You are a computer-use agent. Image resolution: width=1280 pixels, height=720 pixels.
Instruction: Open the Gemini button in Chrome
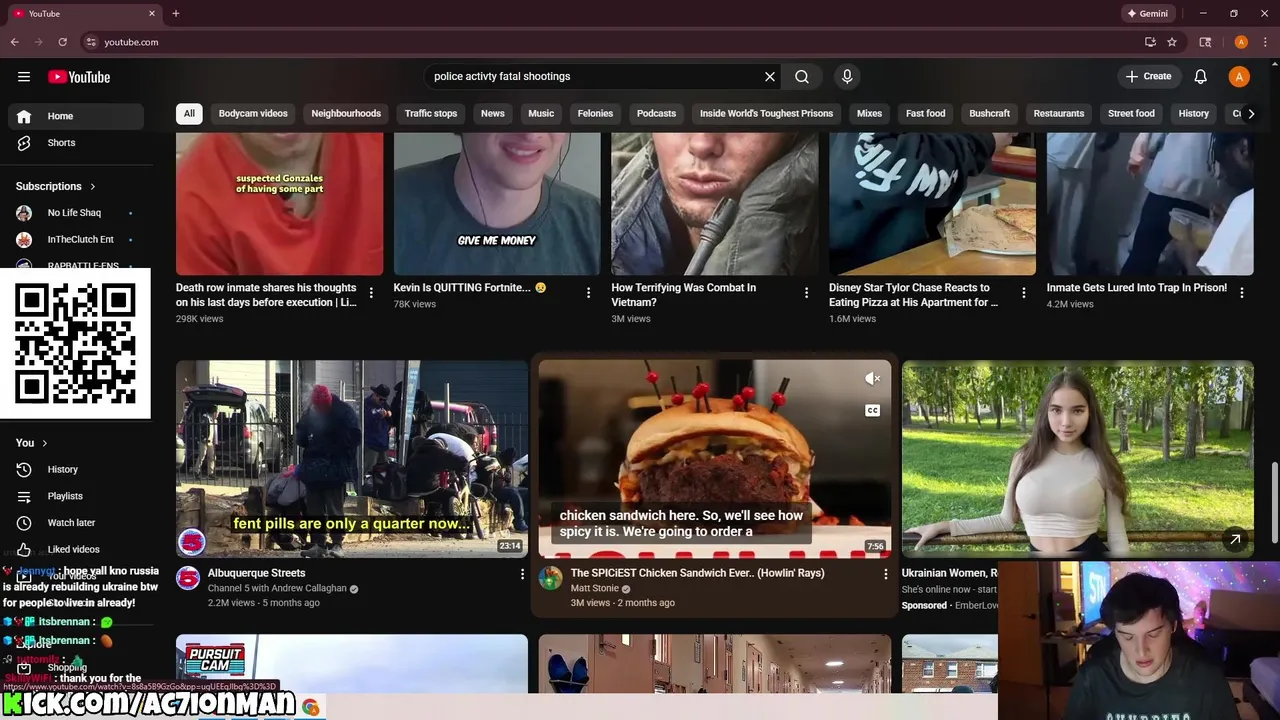(x=1147, y=14)
